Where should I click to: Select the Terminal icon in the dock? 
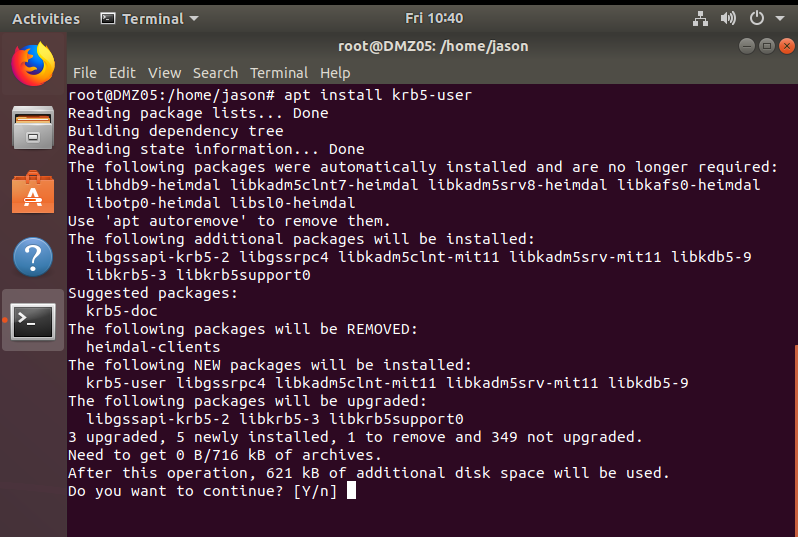point(33,321)
